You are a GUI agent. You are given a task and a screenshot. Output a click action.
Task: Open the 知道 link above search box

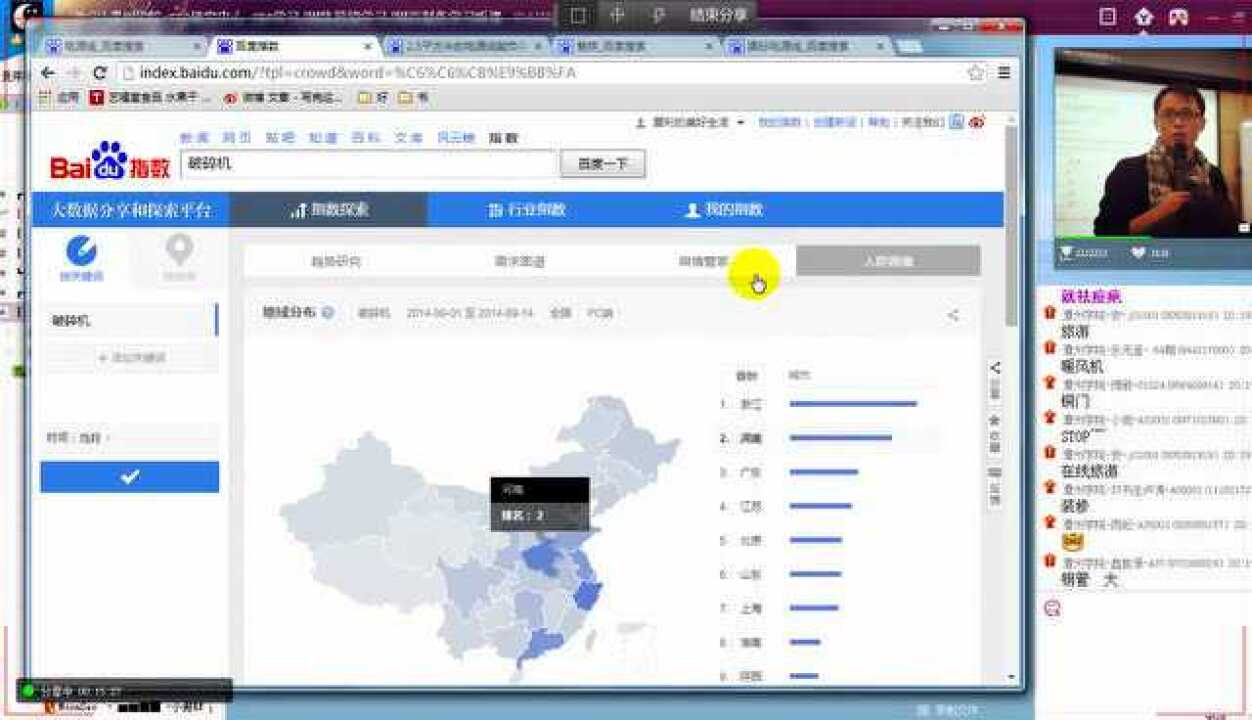pyautogui.click(x=323, y=138)
